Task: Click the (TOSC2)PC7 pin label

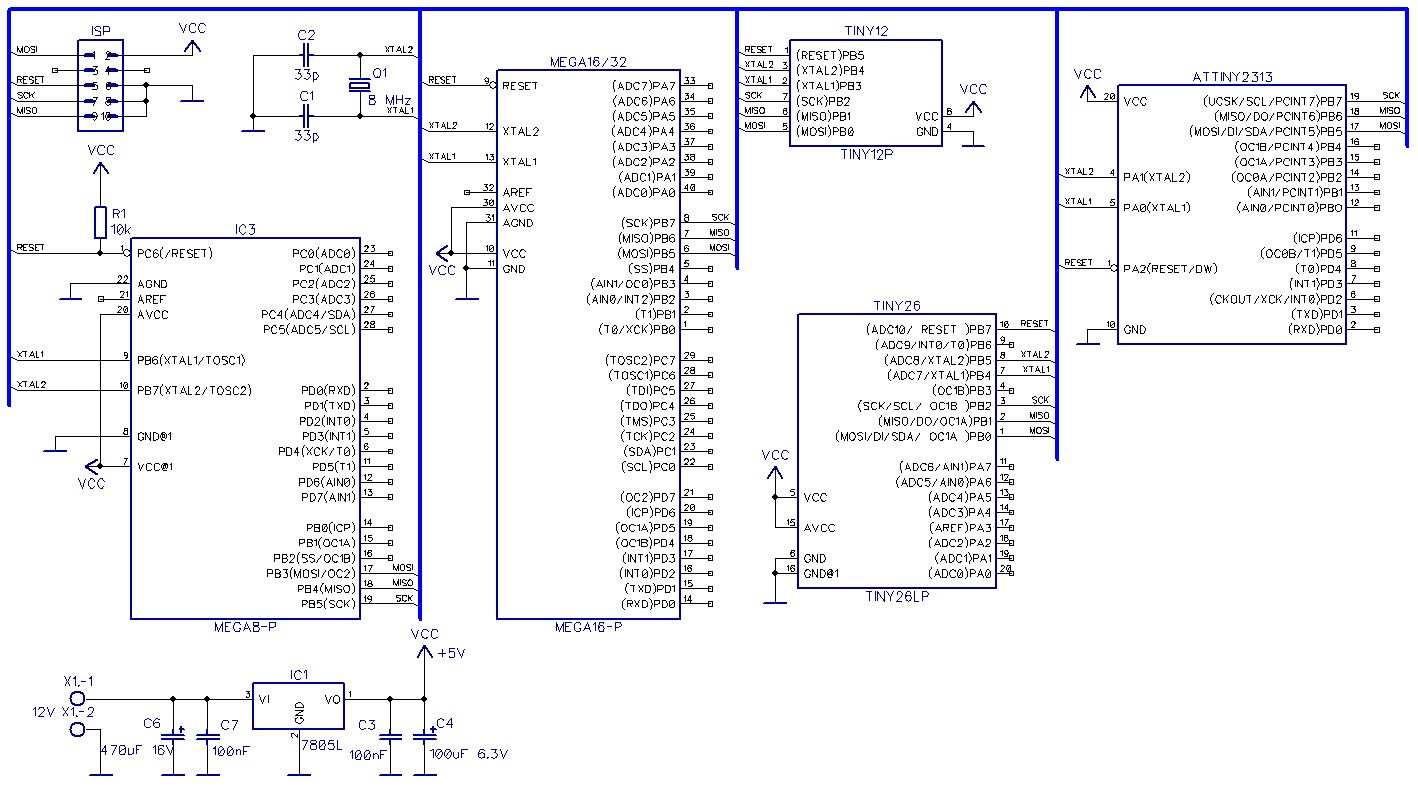Action: click(641, 359)
